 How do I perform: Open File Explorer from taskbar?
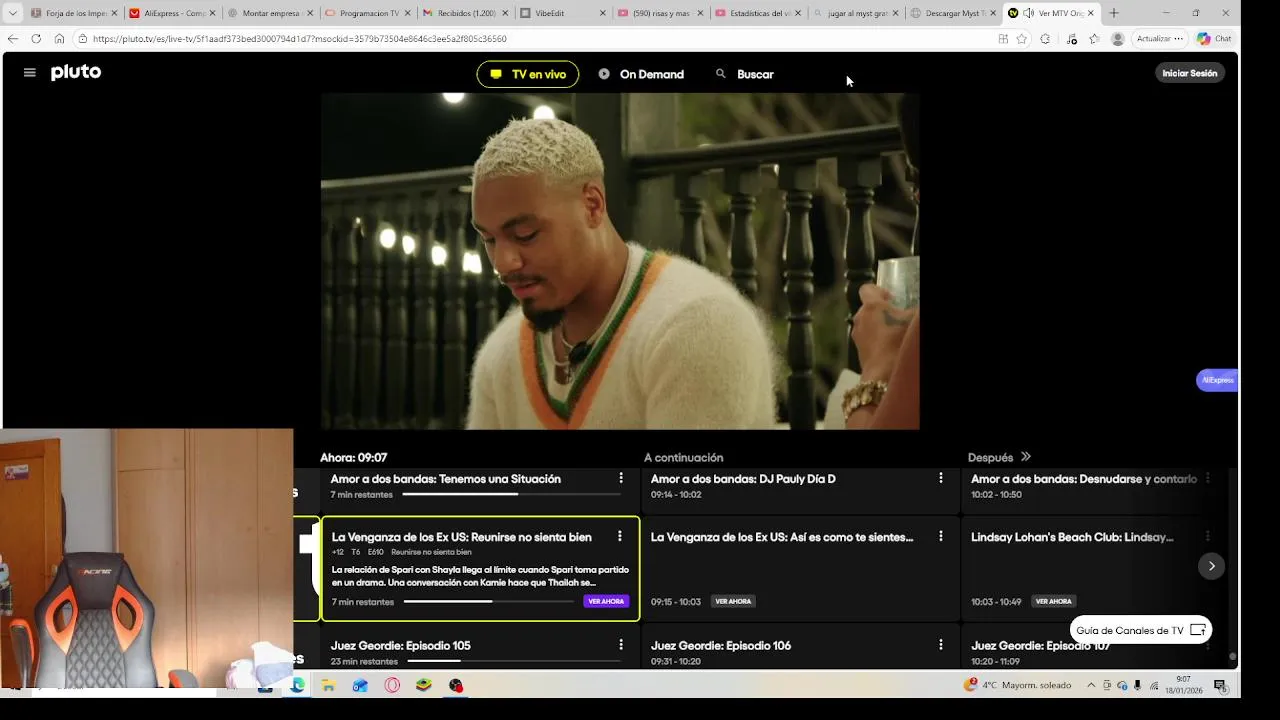328,686
